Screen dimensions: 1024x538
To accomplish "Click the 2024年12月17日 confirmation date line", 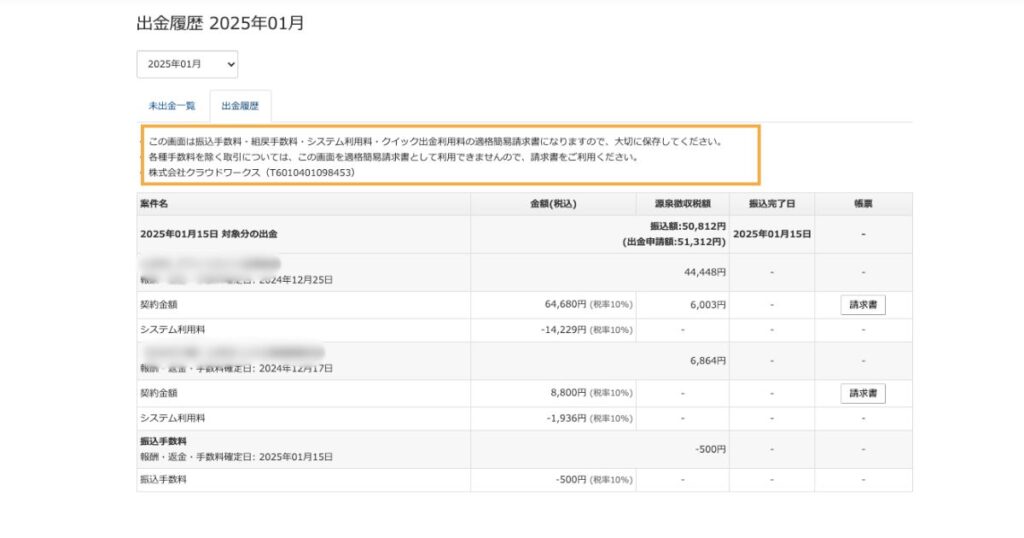I will pyautogui.click(x=236, y=368).
